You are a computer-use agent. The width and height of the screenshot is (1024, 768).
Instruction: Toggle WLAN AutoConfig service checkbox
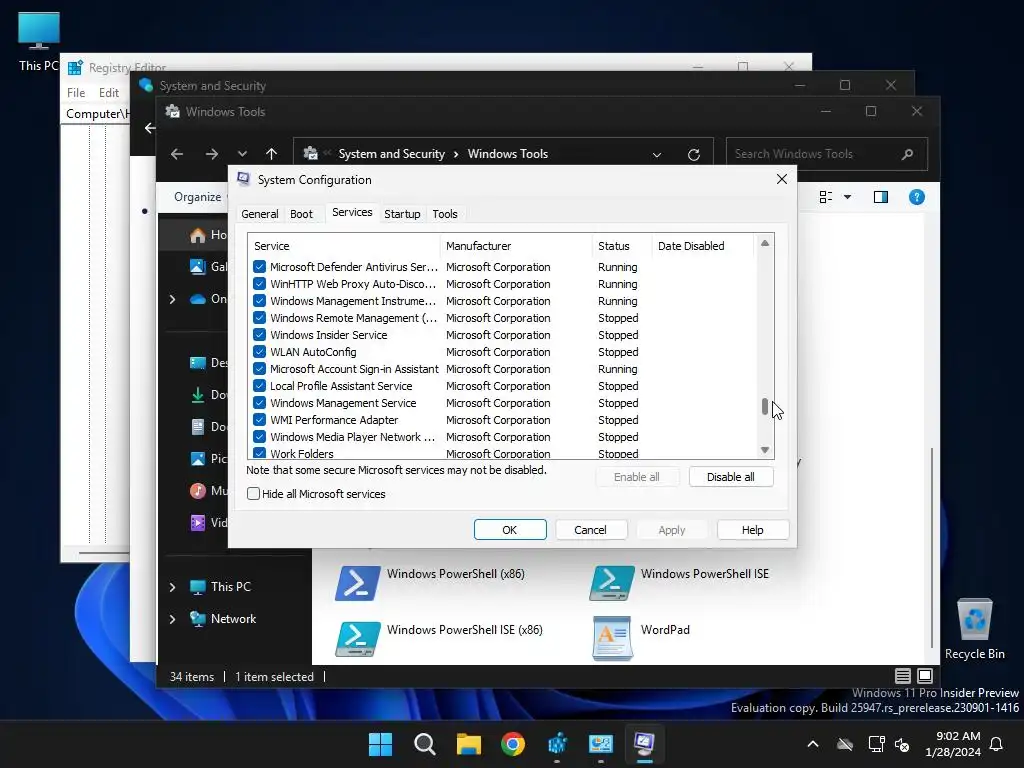[x=259, y=351]
